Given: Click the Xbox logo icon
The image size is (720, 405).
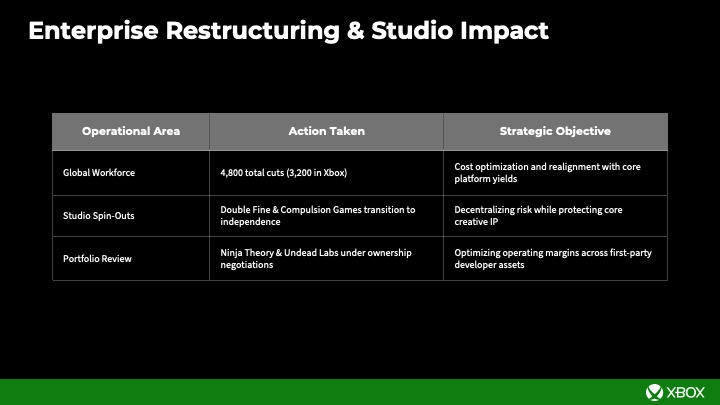Looking at the screenshot, I should coord(654,393).
